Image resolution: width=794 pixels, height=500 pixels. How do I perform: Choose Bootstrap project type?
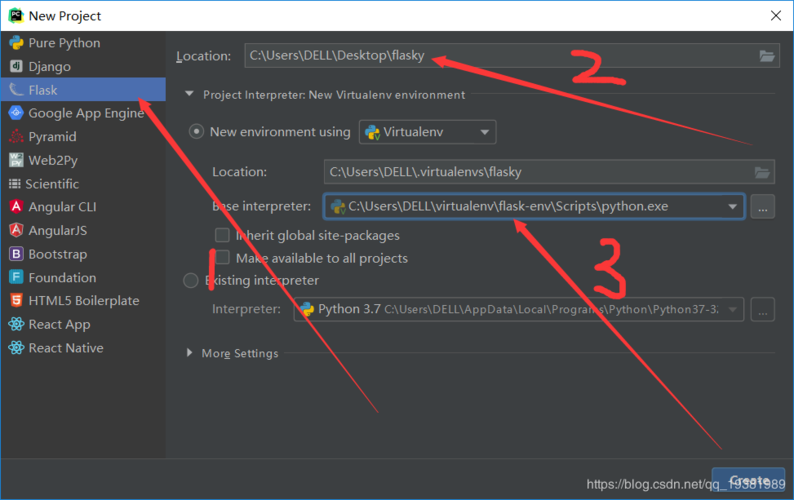[83, 254]
